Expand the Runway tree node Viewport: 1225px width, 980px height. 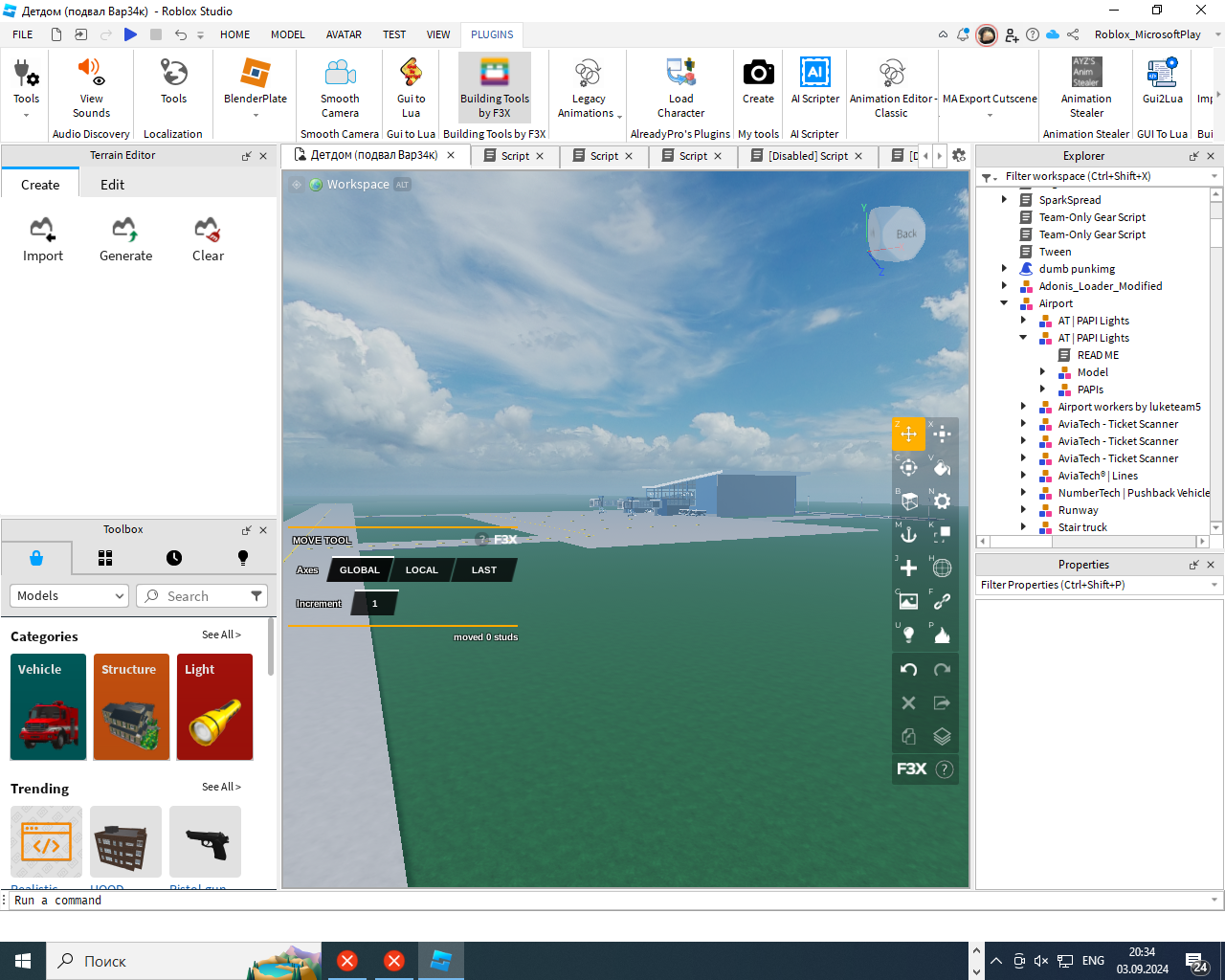[x=1023, y=510]
